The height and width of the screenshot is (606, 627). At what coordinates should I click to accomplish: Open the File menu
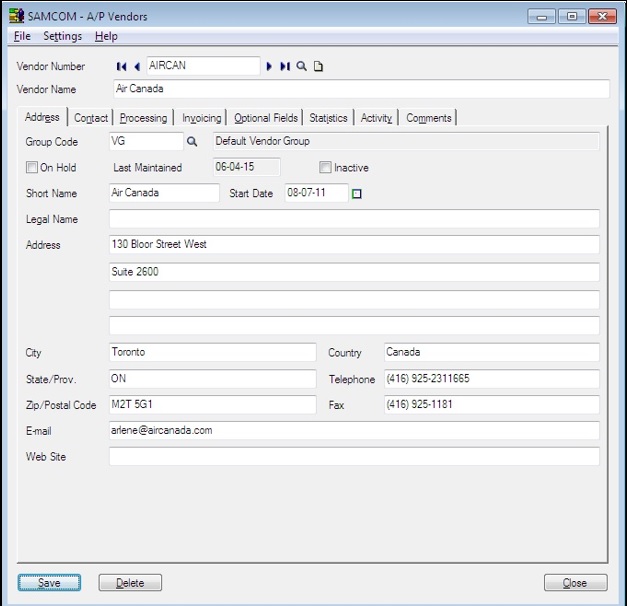coord(22,36)
